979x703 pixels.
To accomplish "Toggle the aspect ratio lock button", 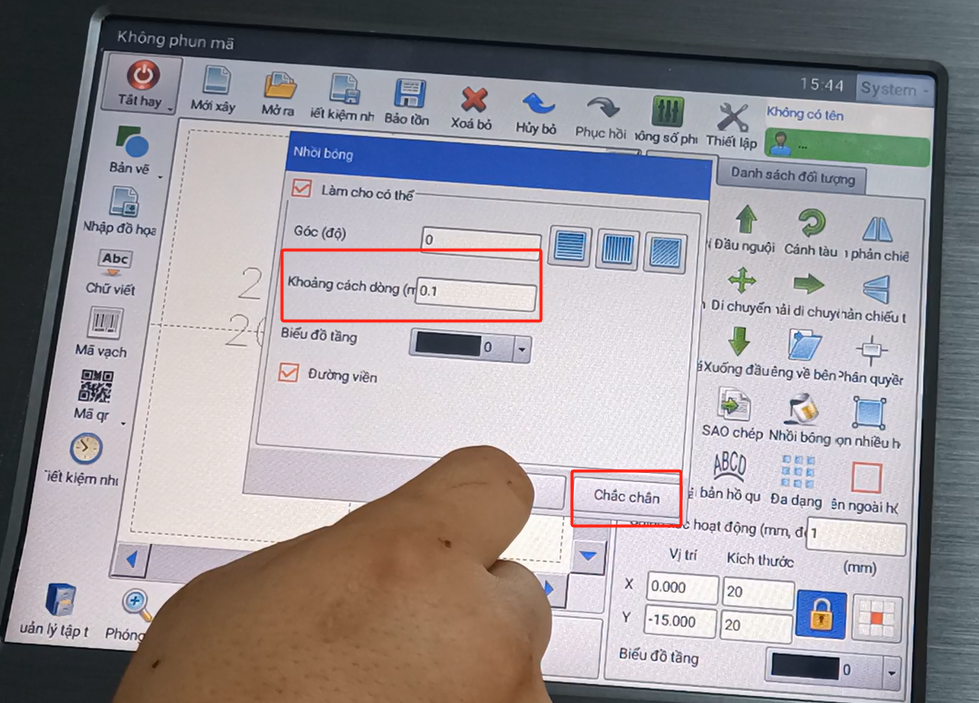I will tap(820, 615).
